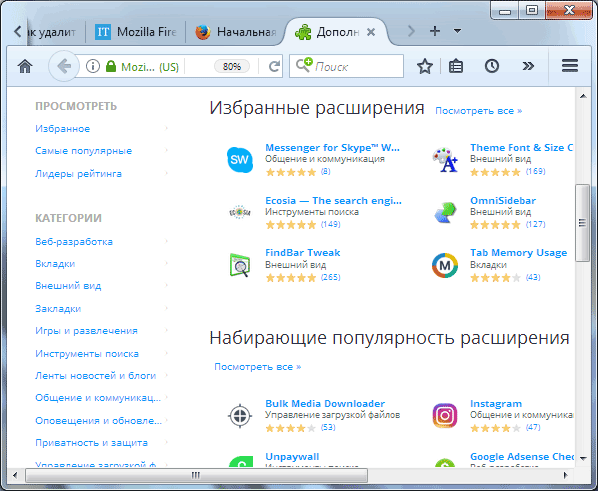Image resolution: width=598 pixels, height=491 pixels.
Task: Click the Mozilla (US) address bar identity
Action: pyautogui.click(x=150, y=67)
